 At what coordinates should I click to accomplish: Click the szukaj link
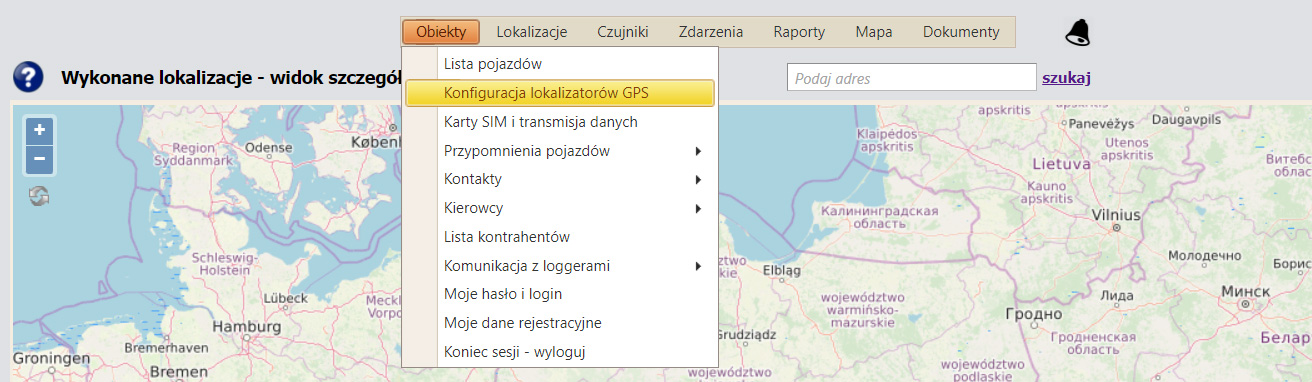pos(1066,77)
